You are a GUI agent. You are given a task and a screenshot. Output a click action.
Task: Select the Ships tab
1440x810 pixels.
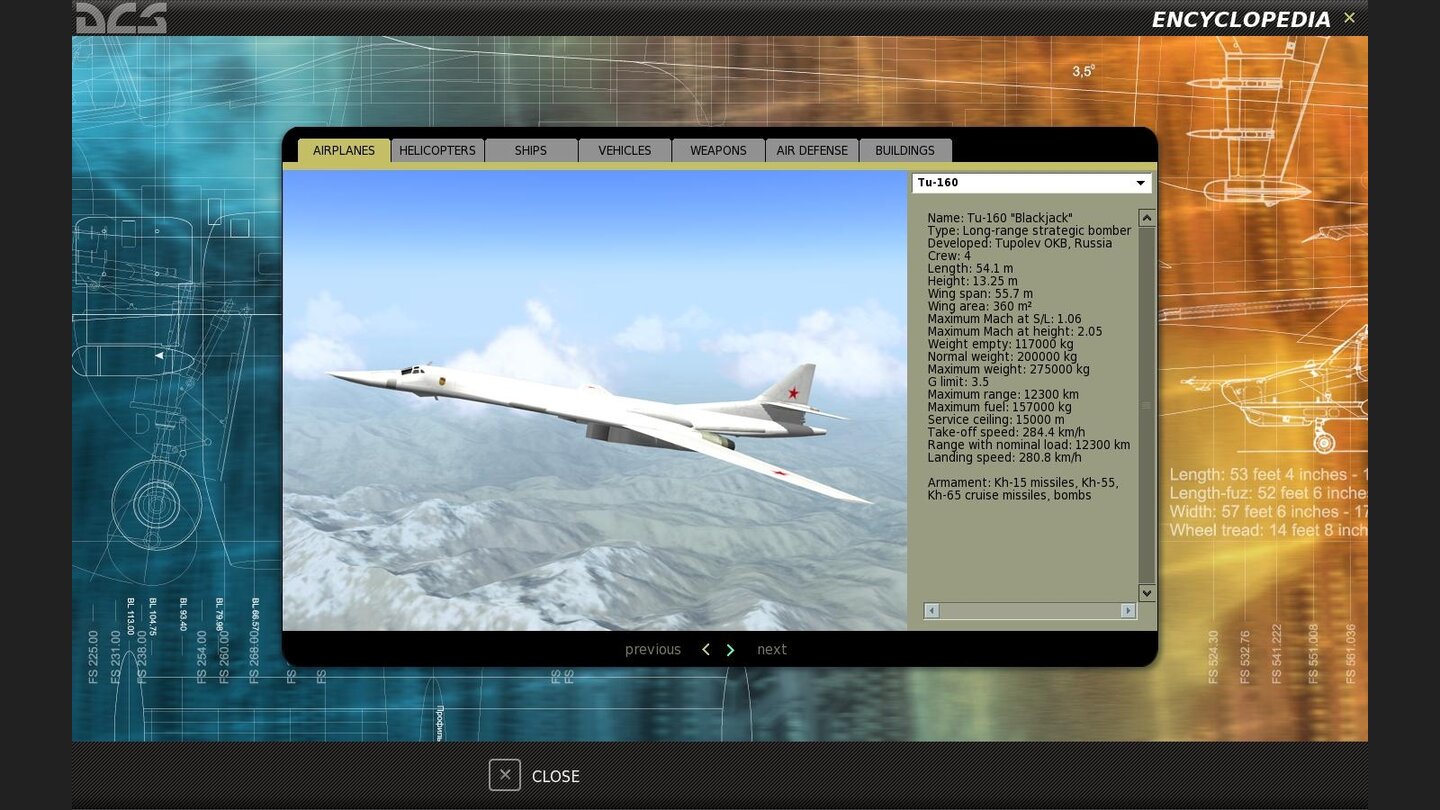pyautogui.click(x=531, y=150)
